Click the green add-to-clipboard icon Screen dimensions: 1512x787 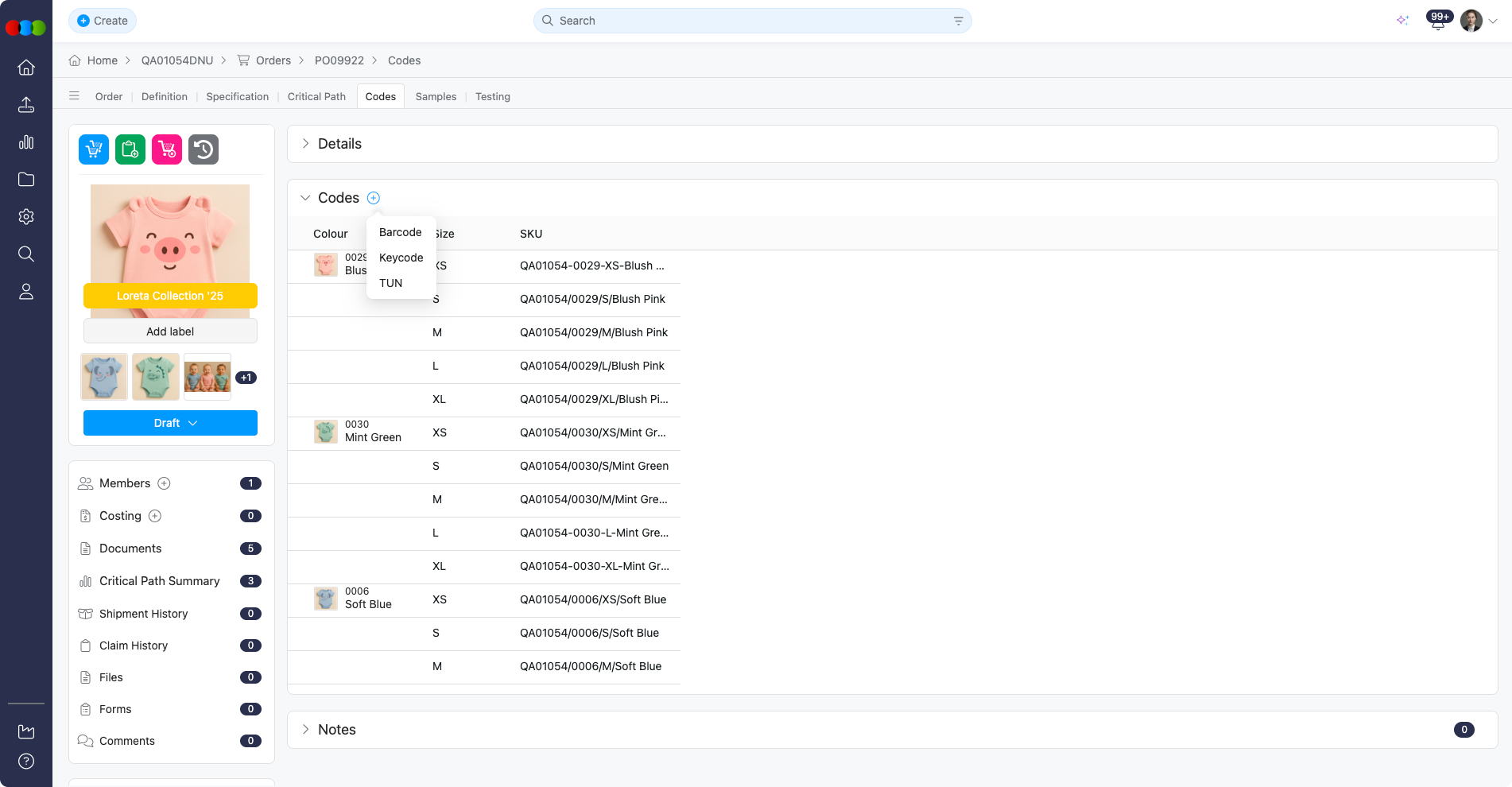[130, 149]
